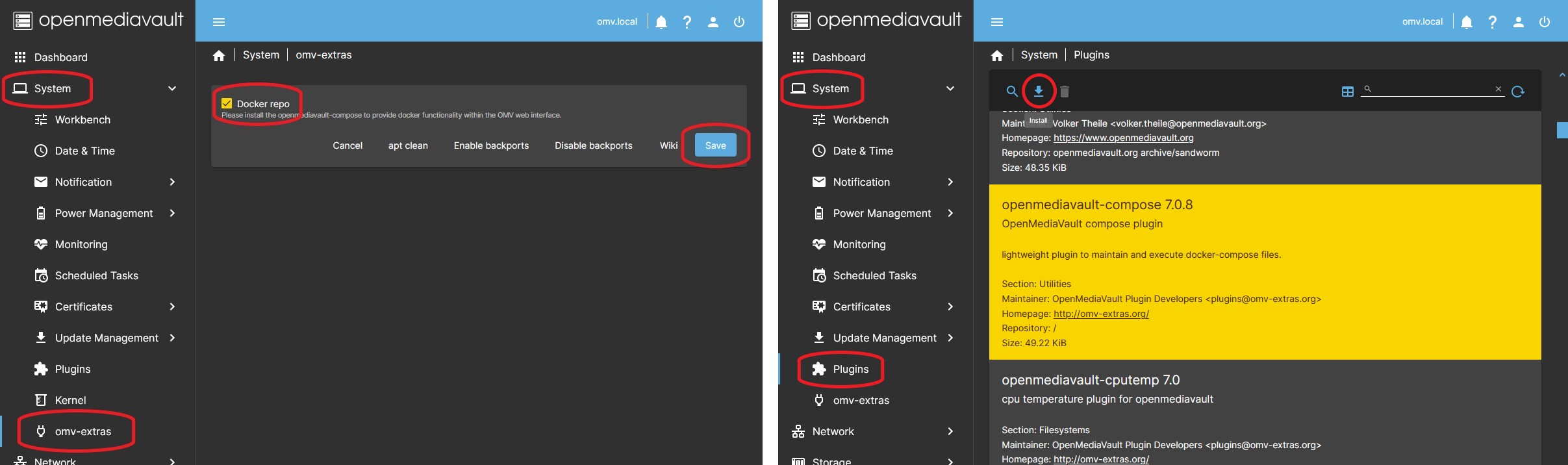Click the Install download icon in Plugins toolbar
Viewport: 1568px width, 465px height.
(1039, 91)
